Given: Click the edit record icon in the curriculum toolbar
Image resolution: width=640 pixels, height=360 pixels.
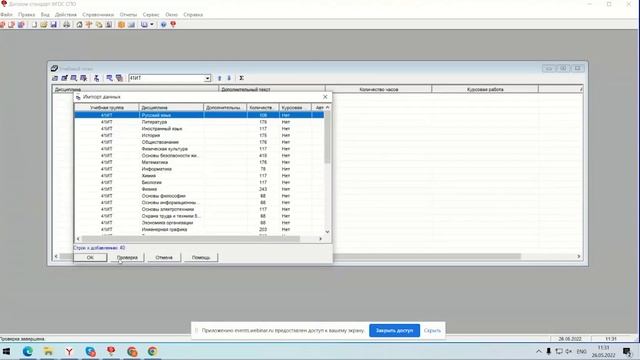Looking at the screenshot, I should (x=64, y=78).
